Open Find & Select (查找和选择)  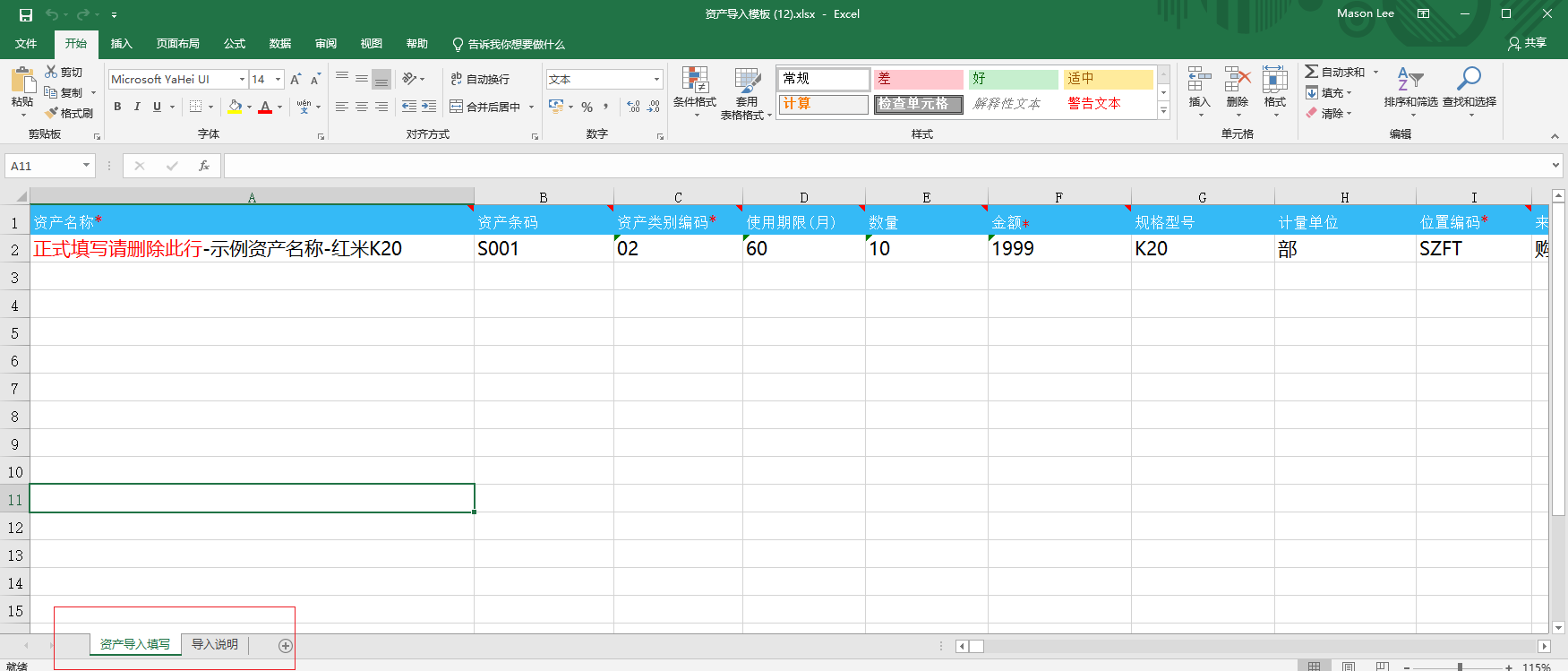point(1469,91)
